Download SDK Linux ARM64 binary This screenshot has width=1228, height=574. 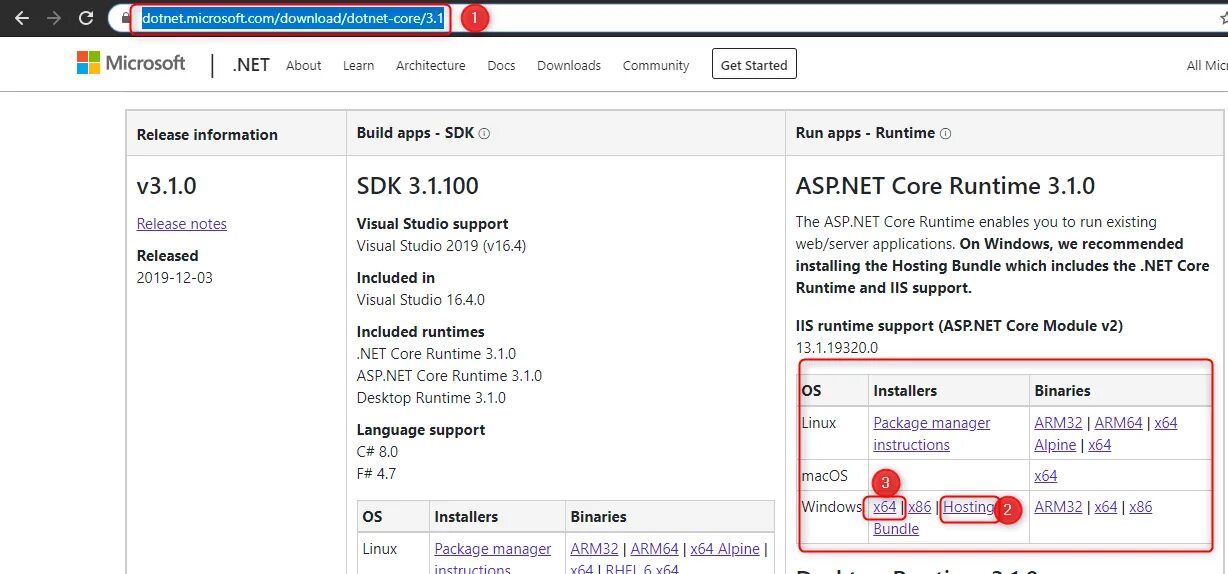654,549
